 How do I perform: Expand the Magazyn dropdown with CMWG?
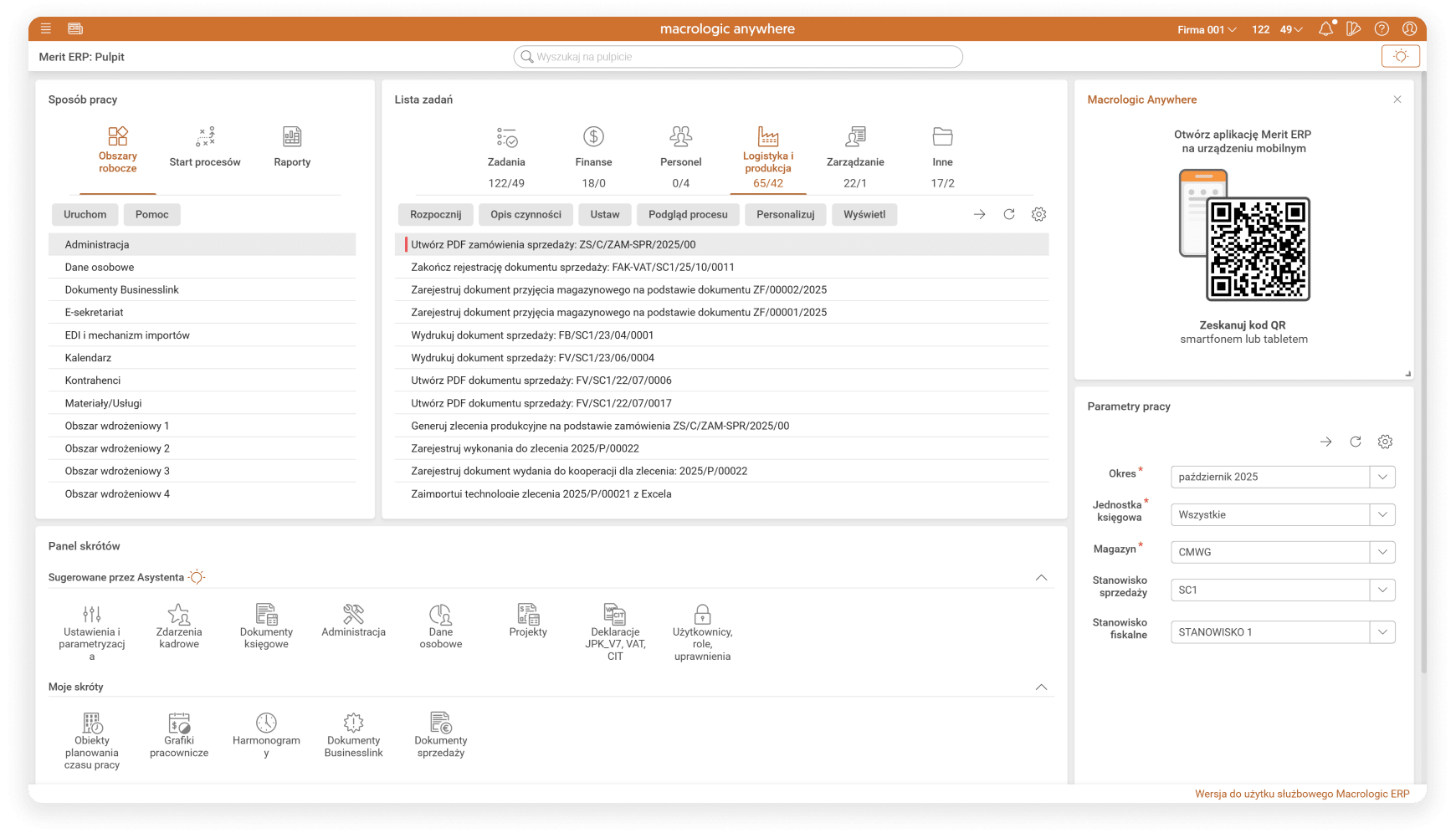coord(1382,552)
